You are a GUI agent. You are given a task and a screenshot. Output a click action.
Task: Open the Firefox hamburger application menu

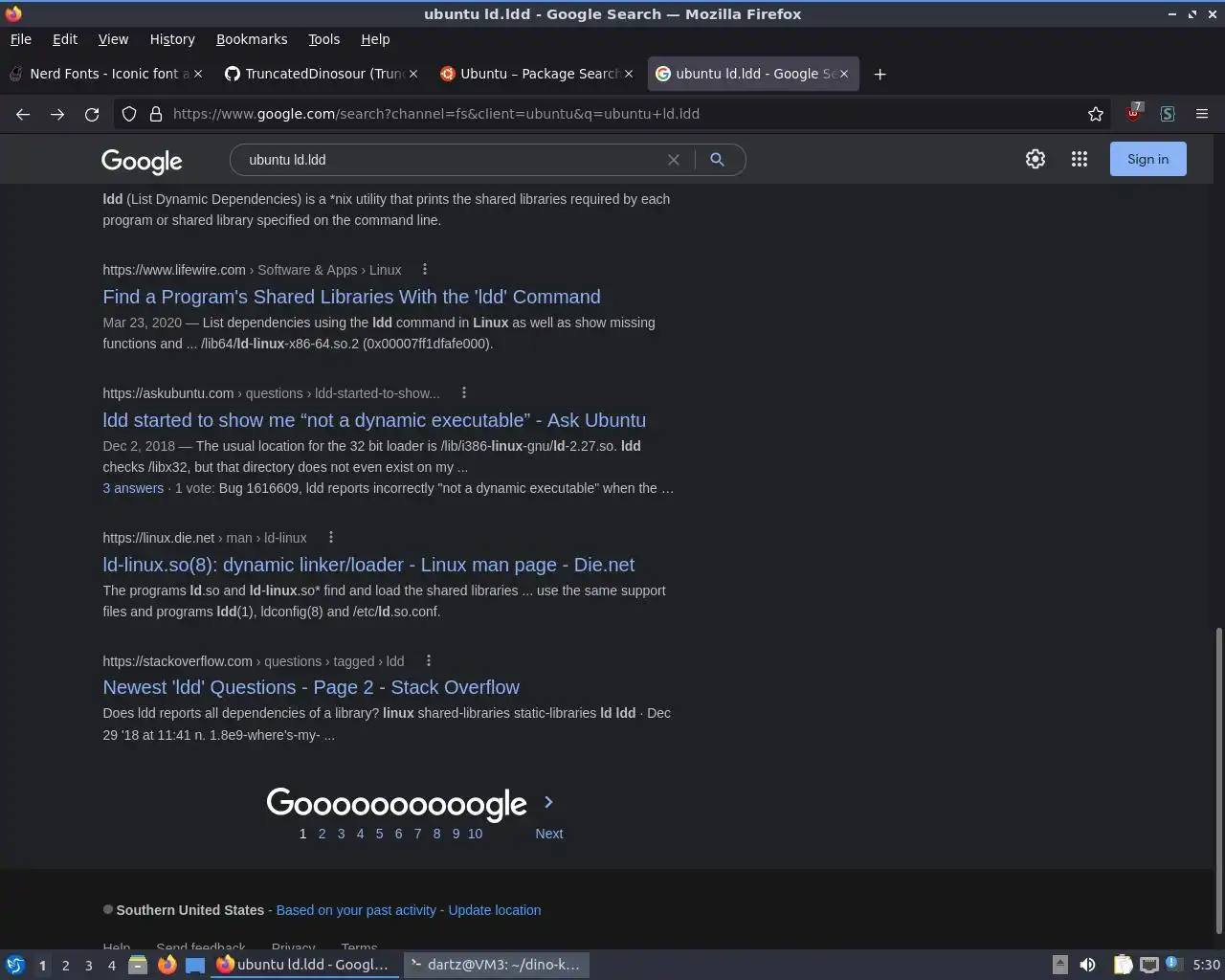pos(1202,114)
